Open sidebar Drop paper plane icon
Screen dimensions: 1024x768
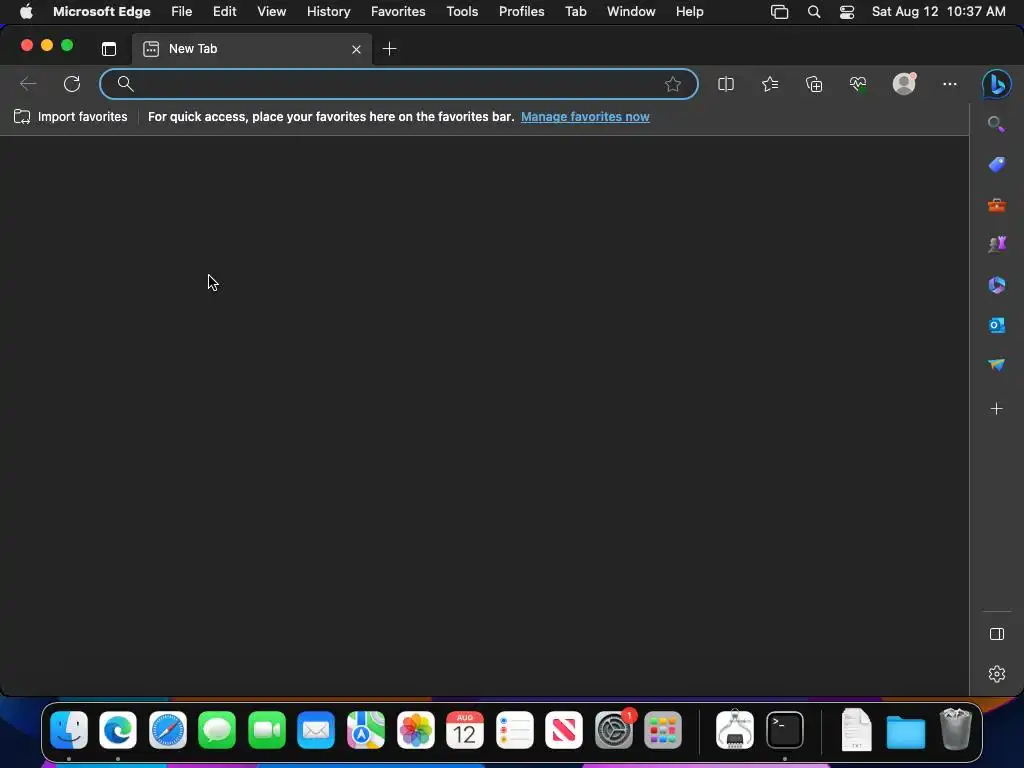997,364
